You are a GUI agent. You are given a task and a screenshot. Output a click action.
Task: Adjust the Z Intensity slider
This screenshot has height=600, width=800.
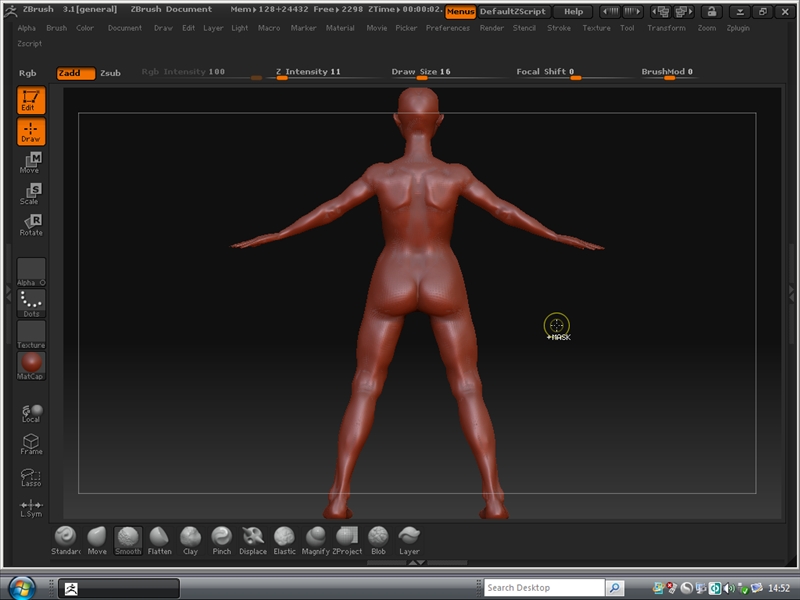pyautogui.click(x=322, y=73)
